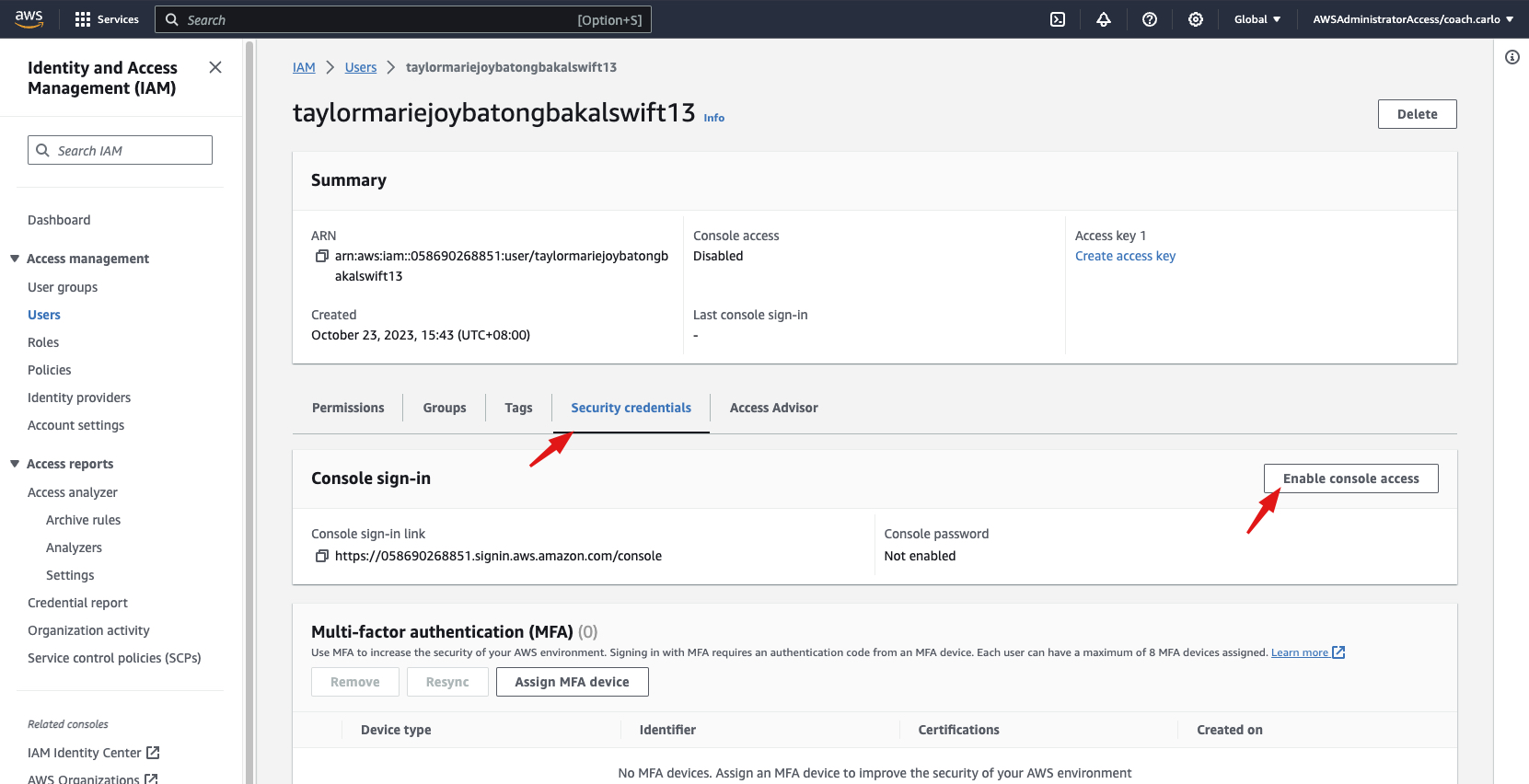
Task: Open AWS CloudShell icon in top bar
Action: [x=1058, y=19]
